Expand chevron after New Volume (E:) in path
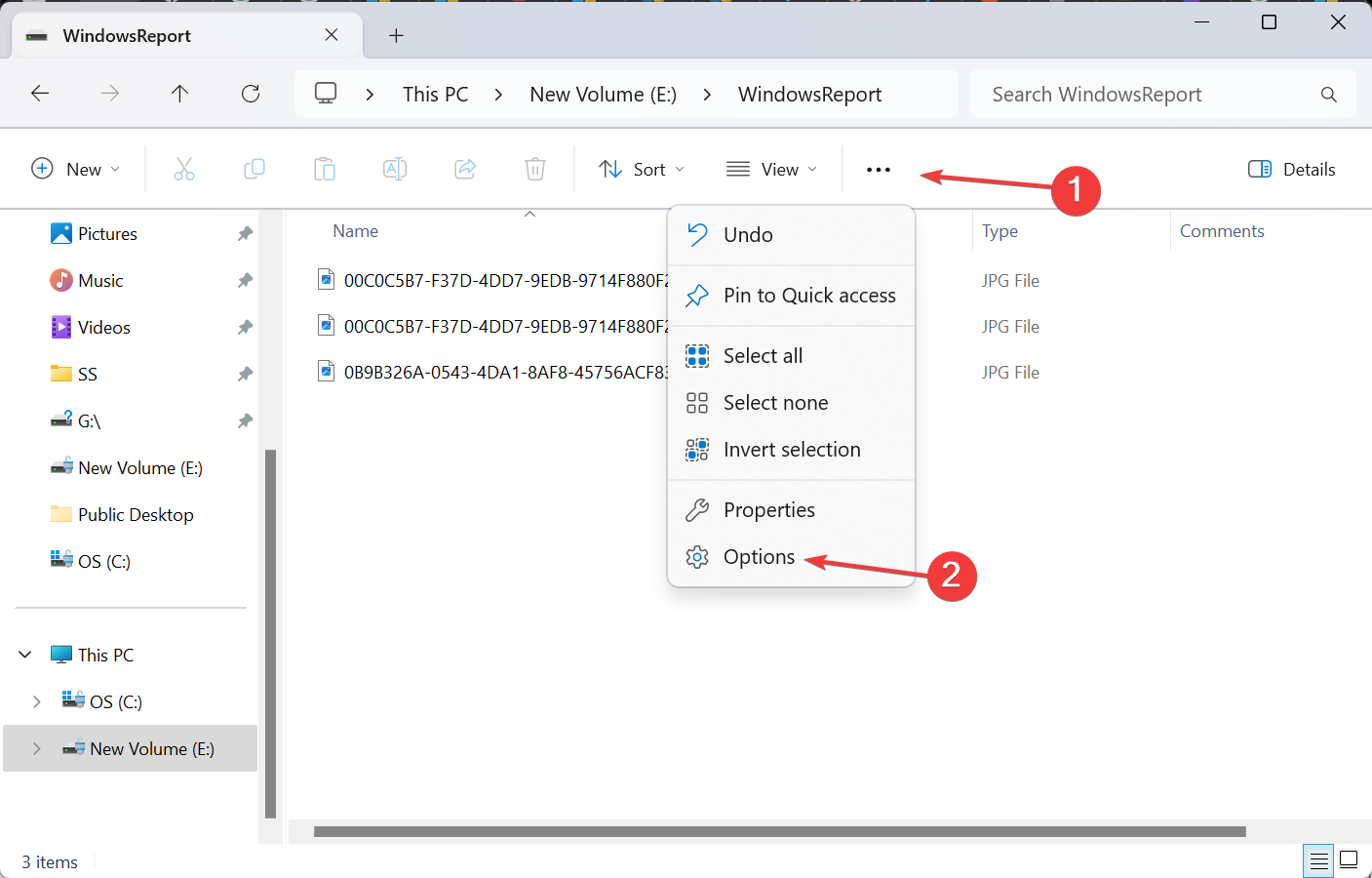The image size is (1372, 878). pos(707,95)
